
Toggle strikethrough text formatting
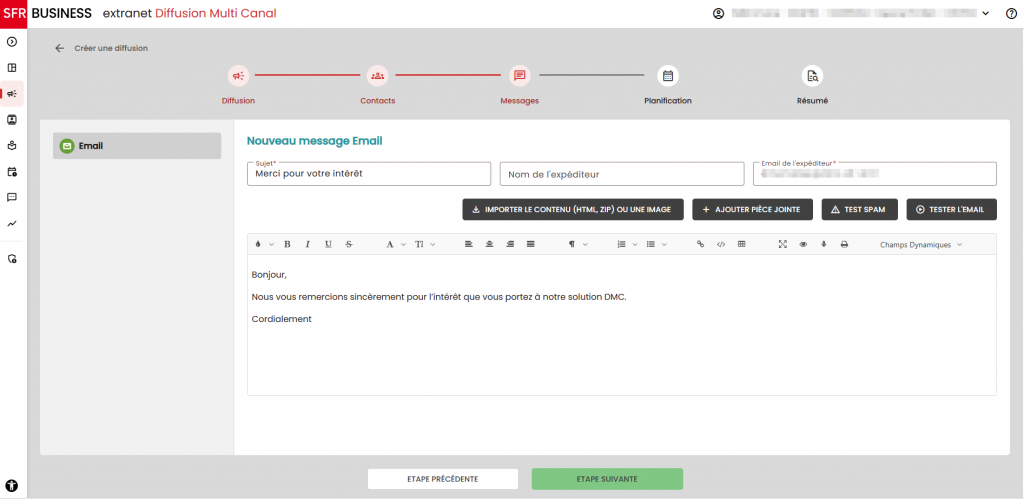pos(349,244)
